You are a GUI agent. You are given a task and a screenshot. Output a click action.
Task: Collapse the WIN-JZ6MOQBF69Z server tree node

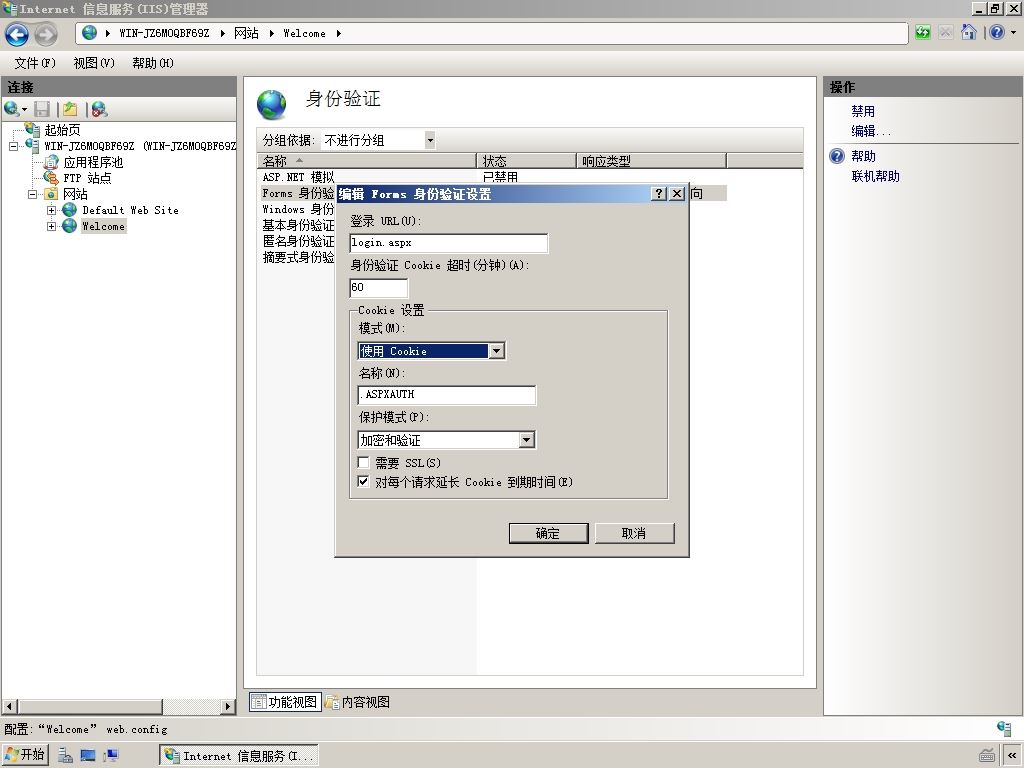coord(14,146)
